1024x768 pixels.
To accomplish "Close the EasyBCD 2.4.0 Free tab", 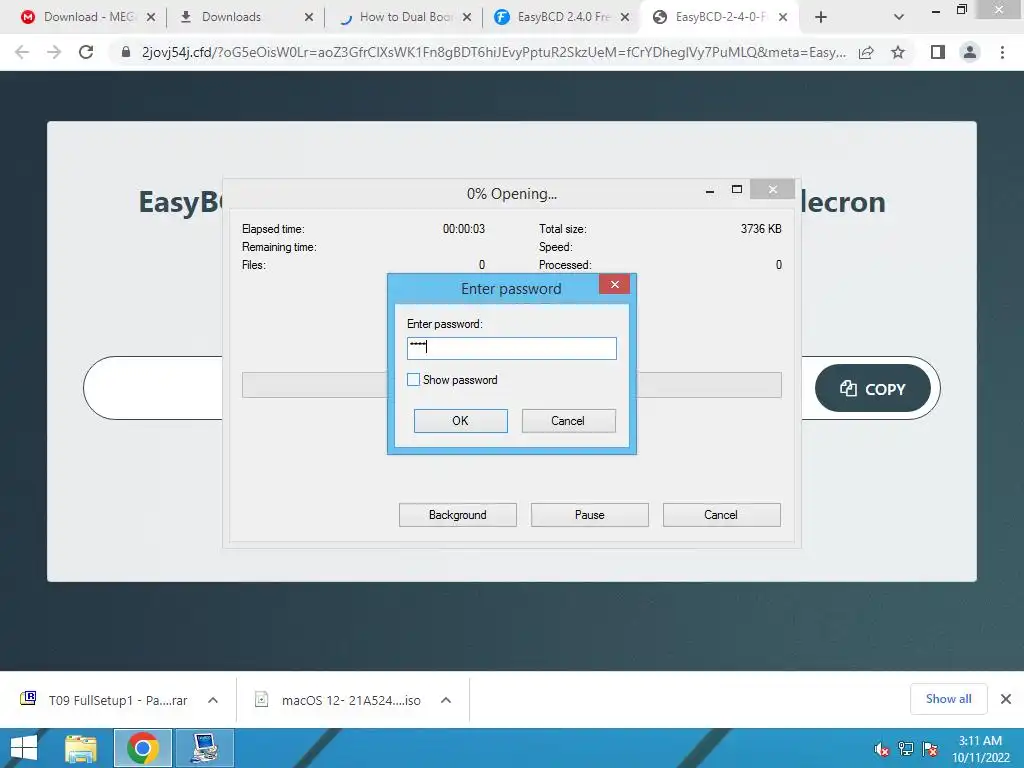I will [625, 17].
